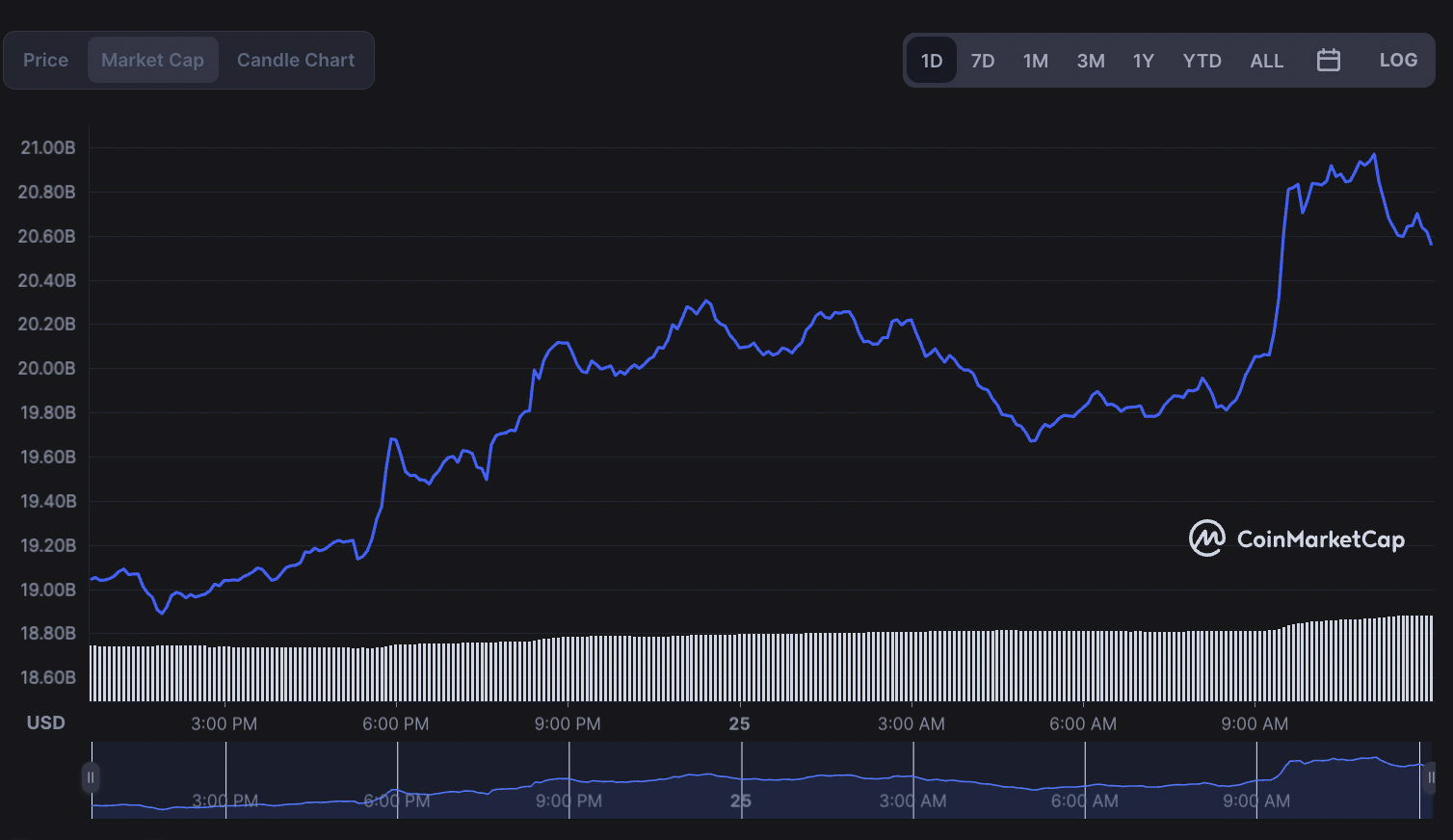The height and width of the screenshot is (840, 1453).
Task: Click the USD currency label
Action: [x=45, y=722]
